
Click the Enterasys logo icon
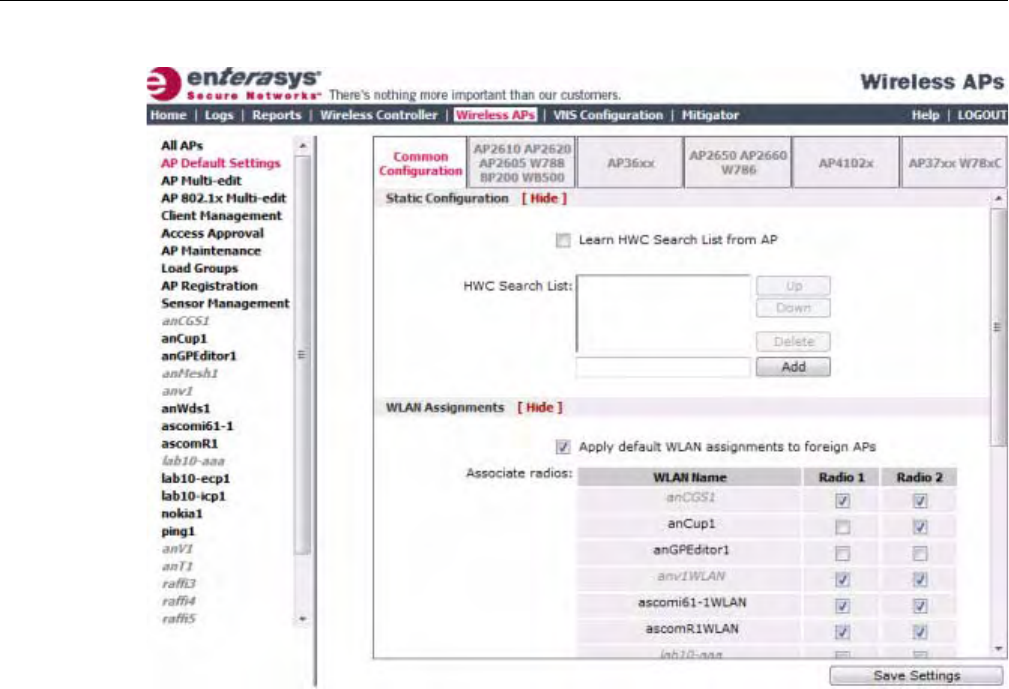[x=163, y=84]
